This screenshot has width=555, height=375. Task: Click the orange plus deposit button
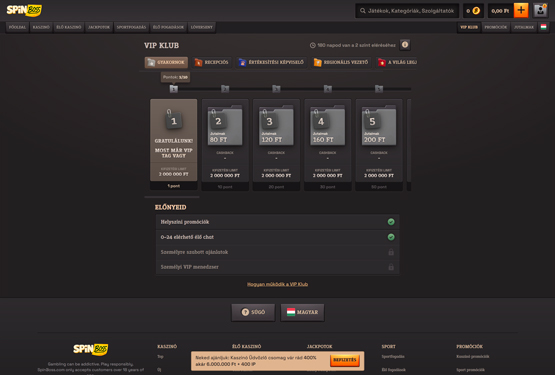tap(521, 10)
